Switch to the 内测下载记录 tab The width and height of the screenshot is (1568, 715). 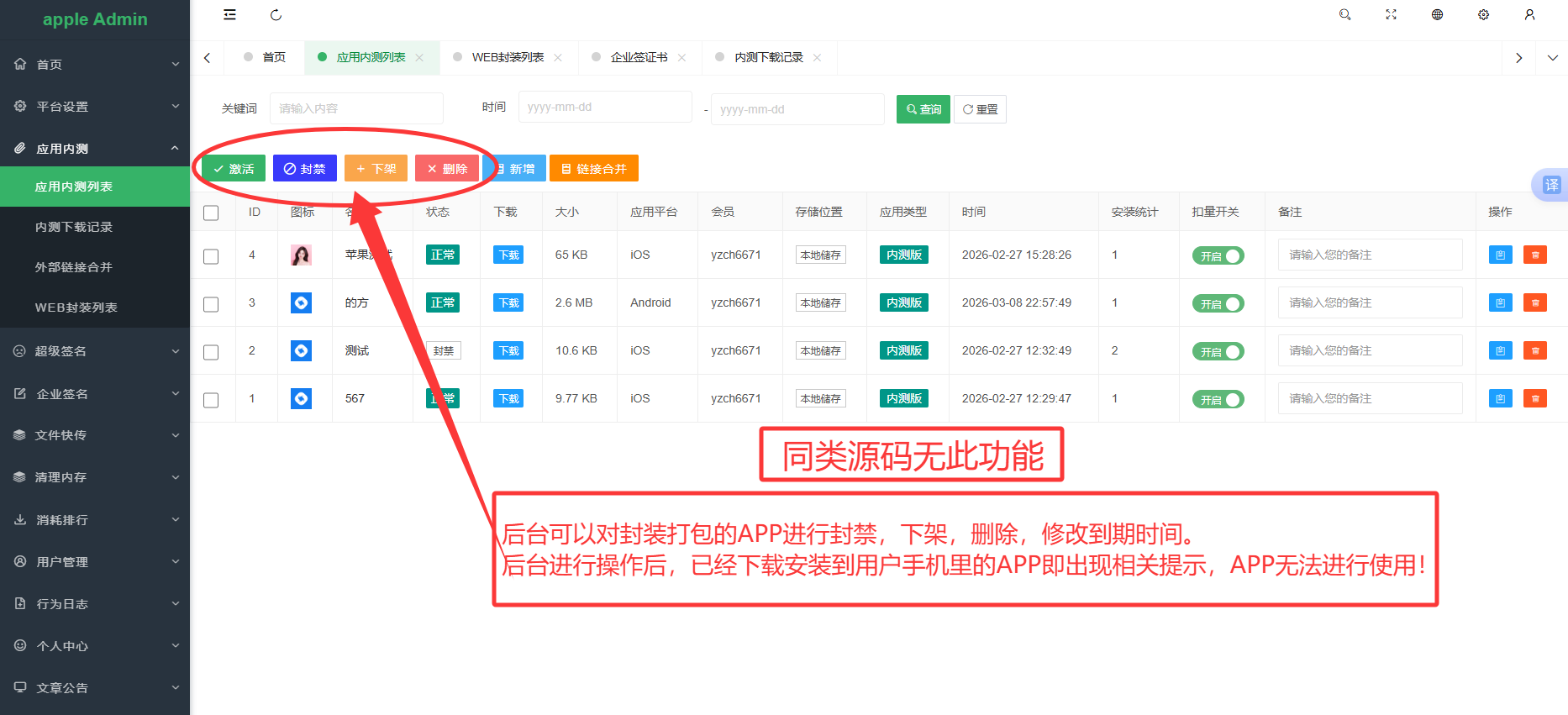point(769,58)
